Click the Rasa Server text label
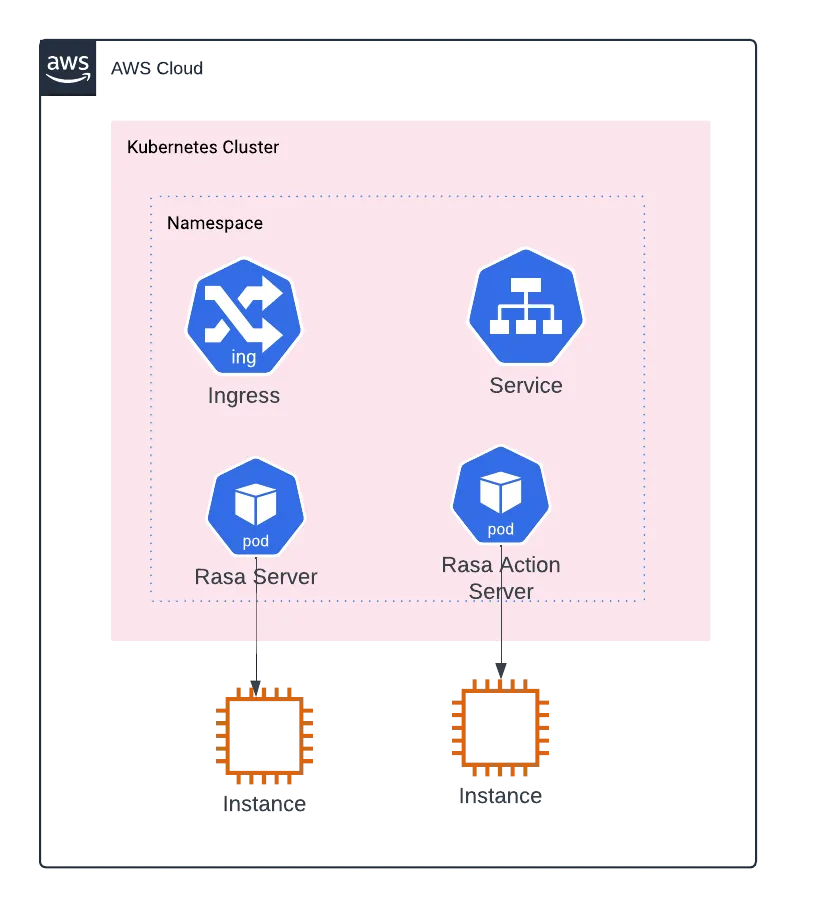This screenshot has height=908, width=833. [x=256, y=577]
